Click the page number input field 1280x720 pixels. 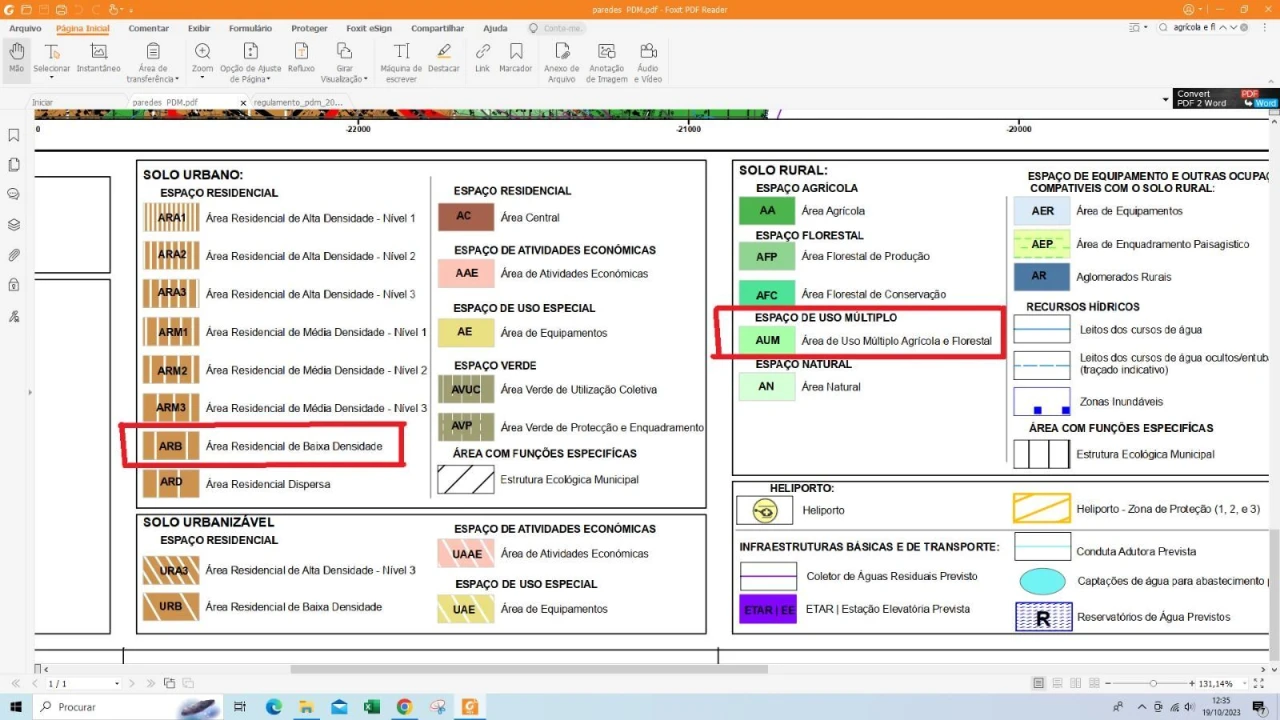tap(80, 683)
